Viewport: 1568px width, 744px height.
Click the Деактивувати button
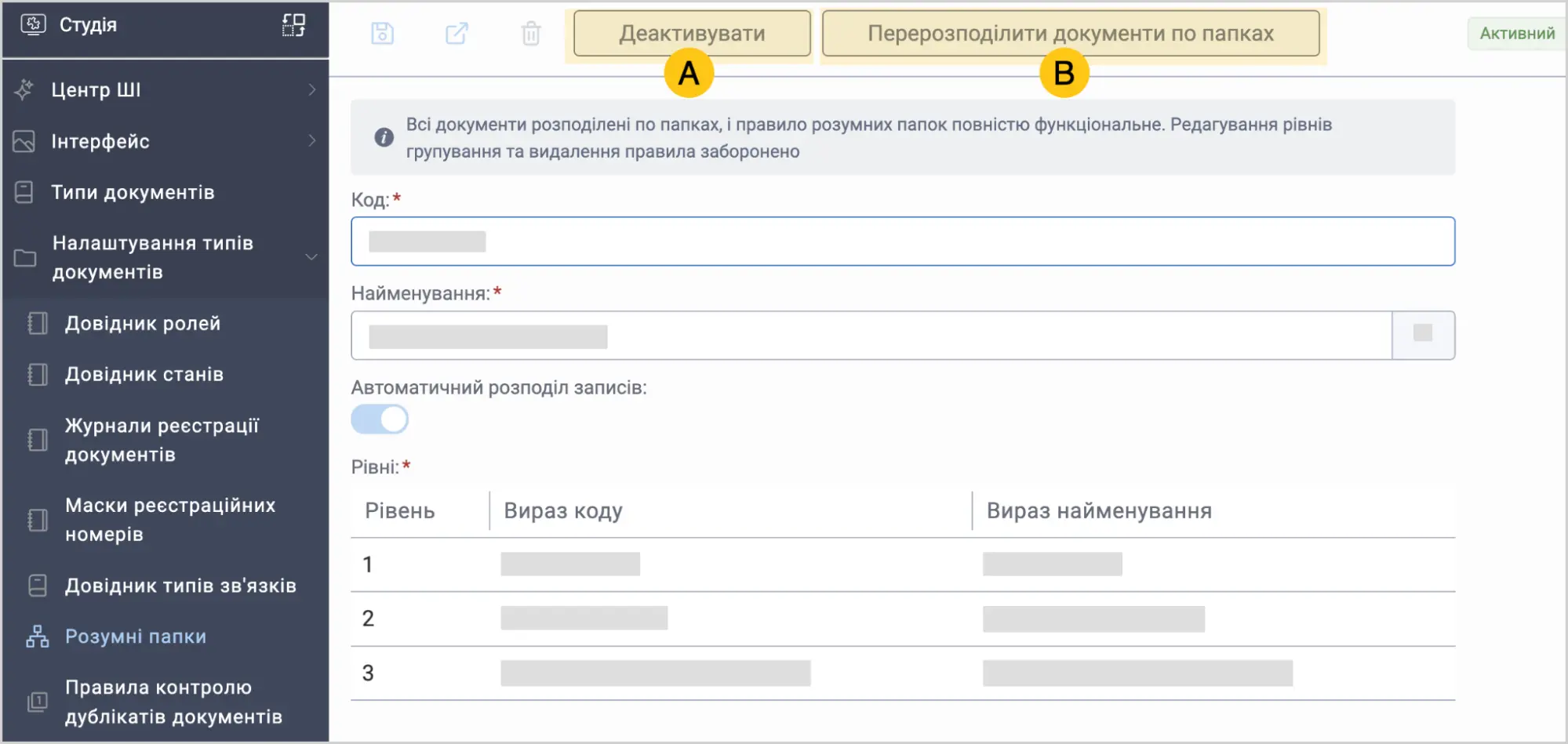[x=692, y=34]
